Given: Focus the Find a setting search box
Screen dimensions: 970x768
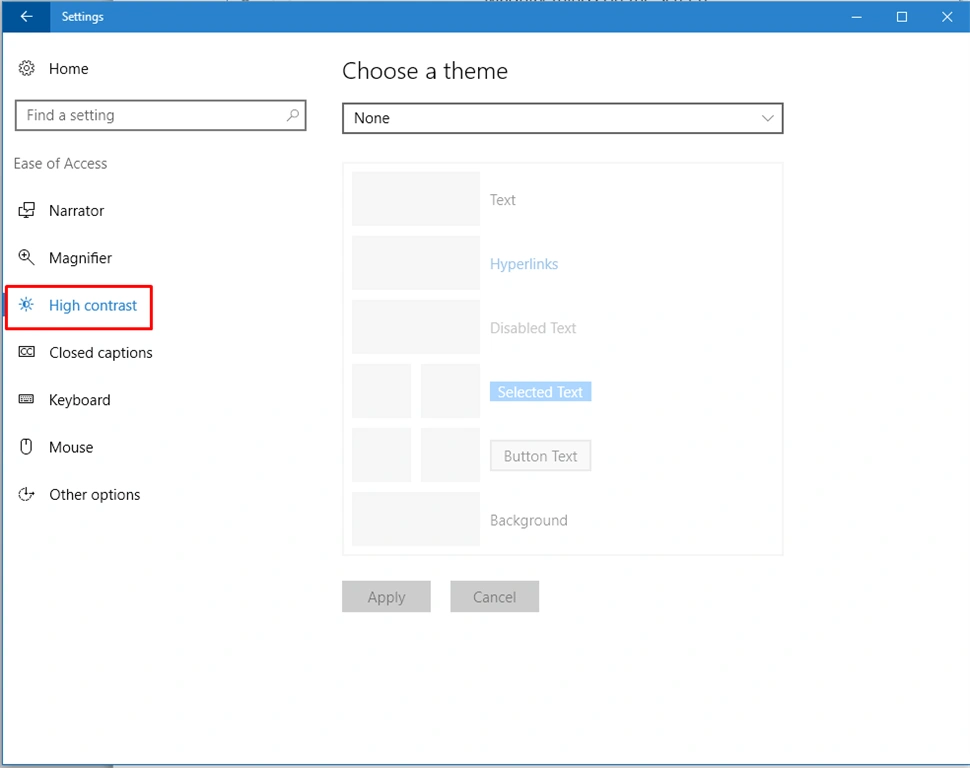Looking at the screenshot, I should (x=160, y=115).
